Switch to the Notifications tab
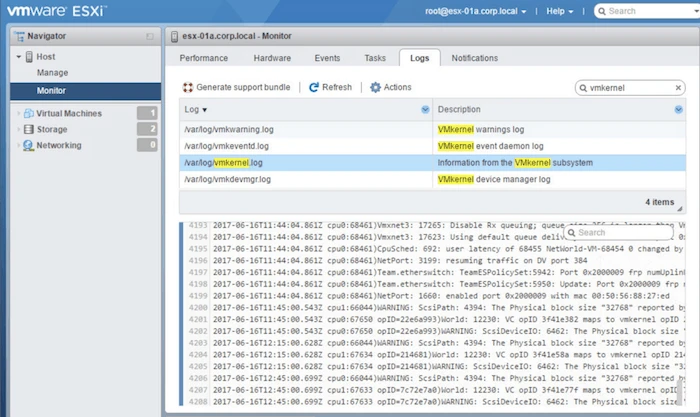 [x=475, y=58]
